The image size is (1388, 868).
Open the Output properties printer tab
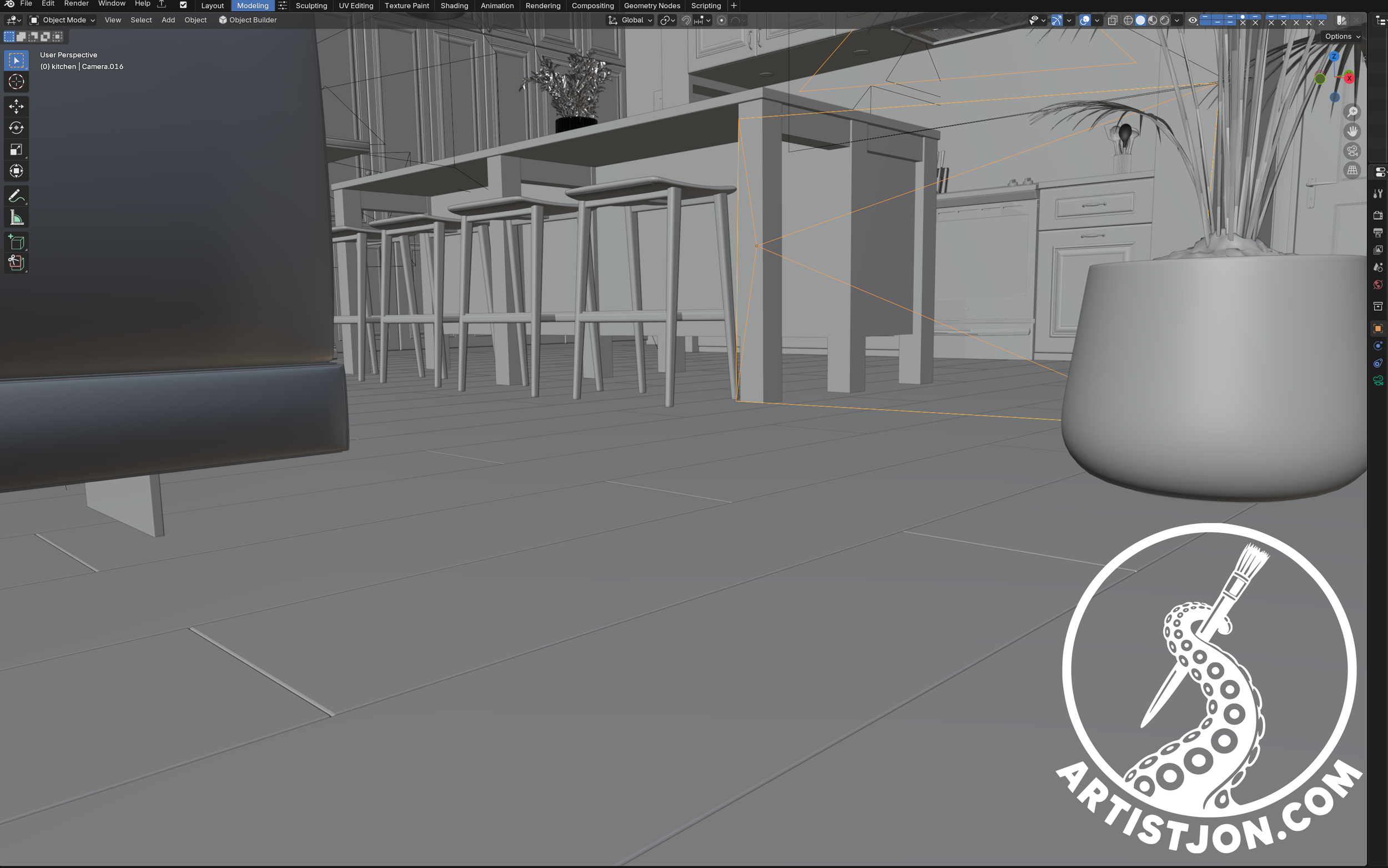coord(1377,233)
